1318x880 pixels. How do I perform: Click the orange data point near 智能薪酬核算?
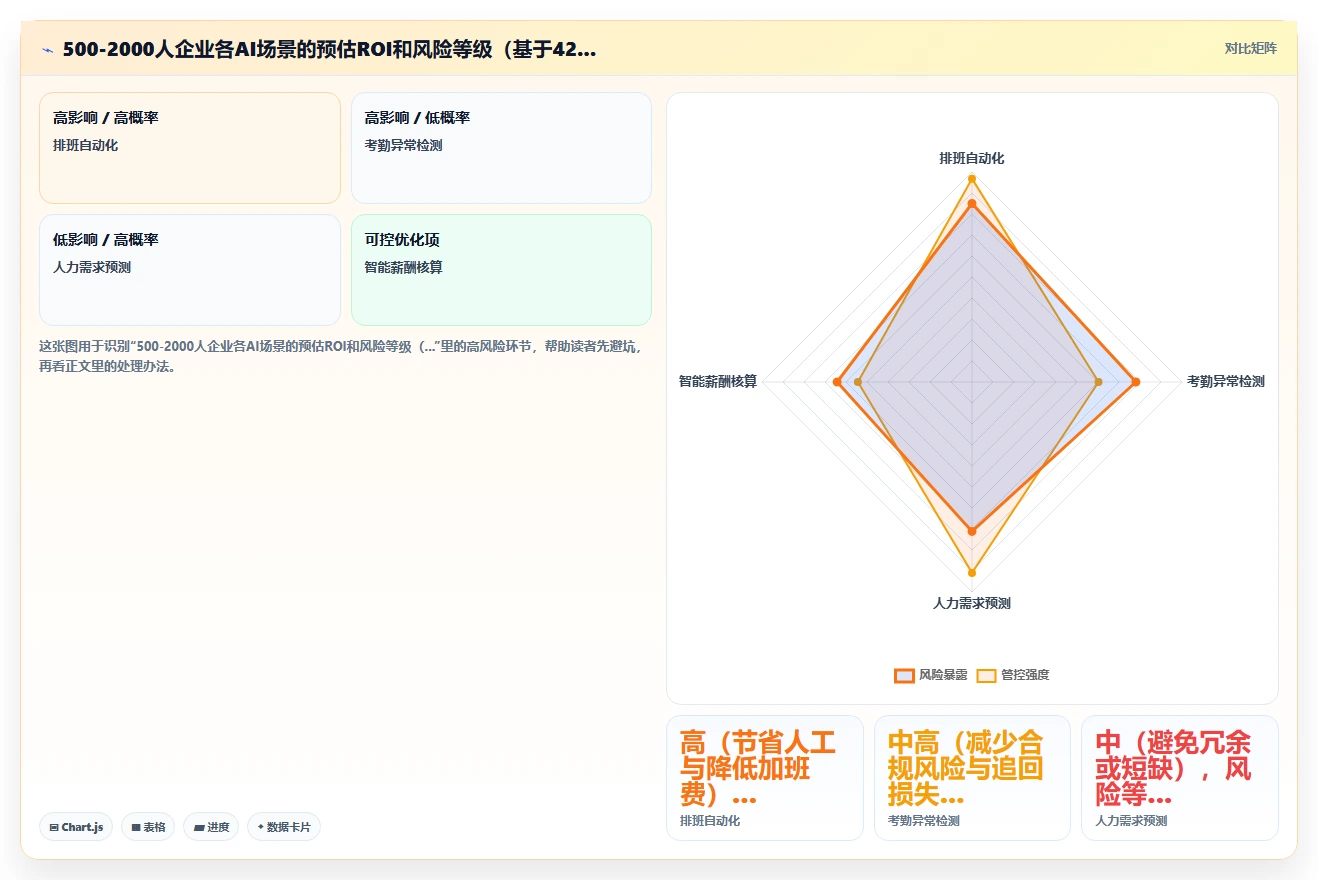(x=837, y=381)
